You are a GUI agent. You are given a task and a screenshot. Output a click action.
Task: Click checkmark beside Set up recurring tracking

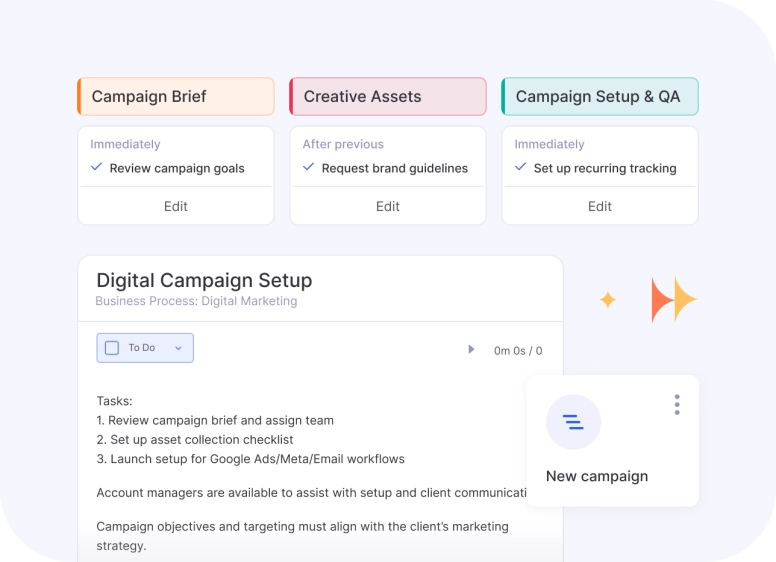(x=521, y=168)
